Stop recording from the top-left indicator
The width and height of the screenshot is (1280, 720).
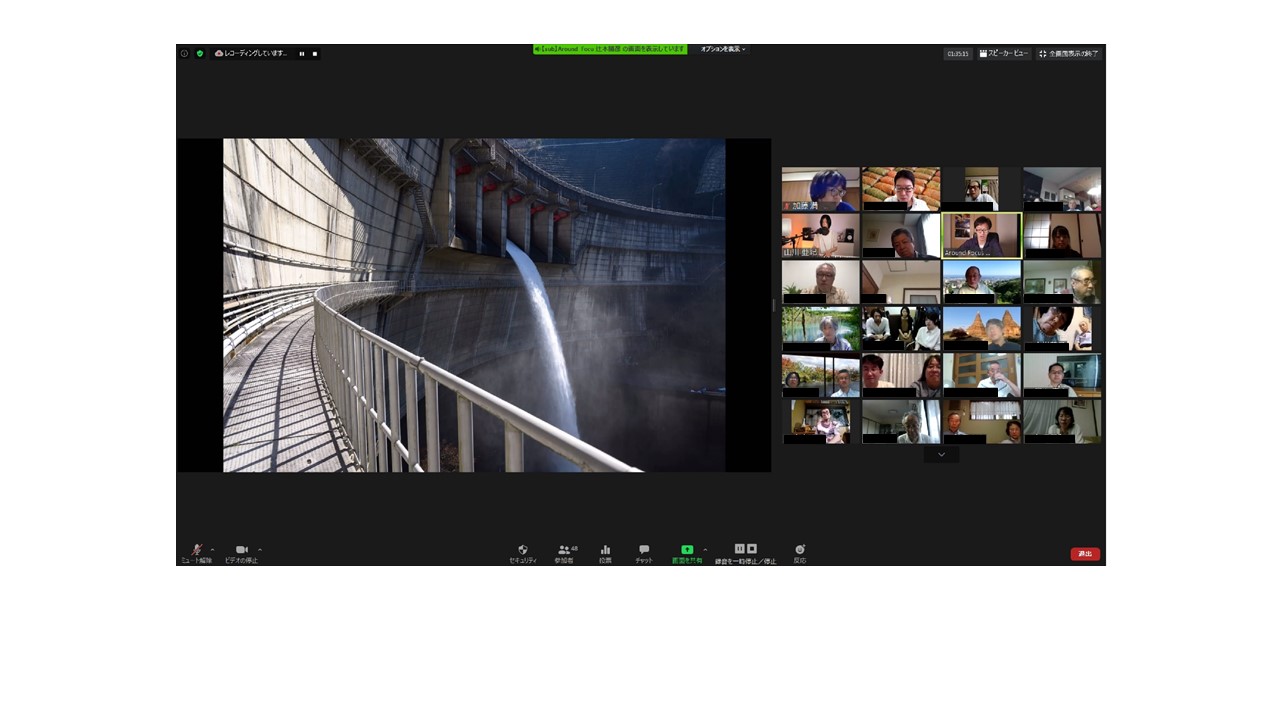314,53
